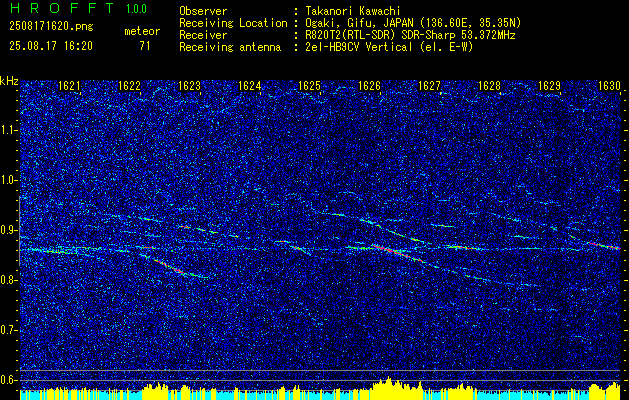Click the 0.8 kHz axis label
The height and width of the screenshot is (400, 629).
coord(8,280)
